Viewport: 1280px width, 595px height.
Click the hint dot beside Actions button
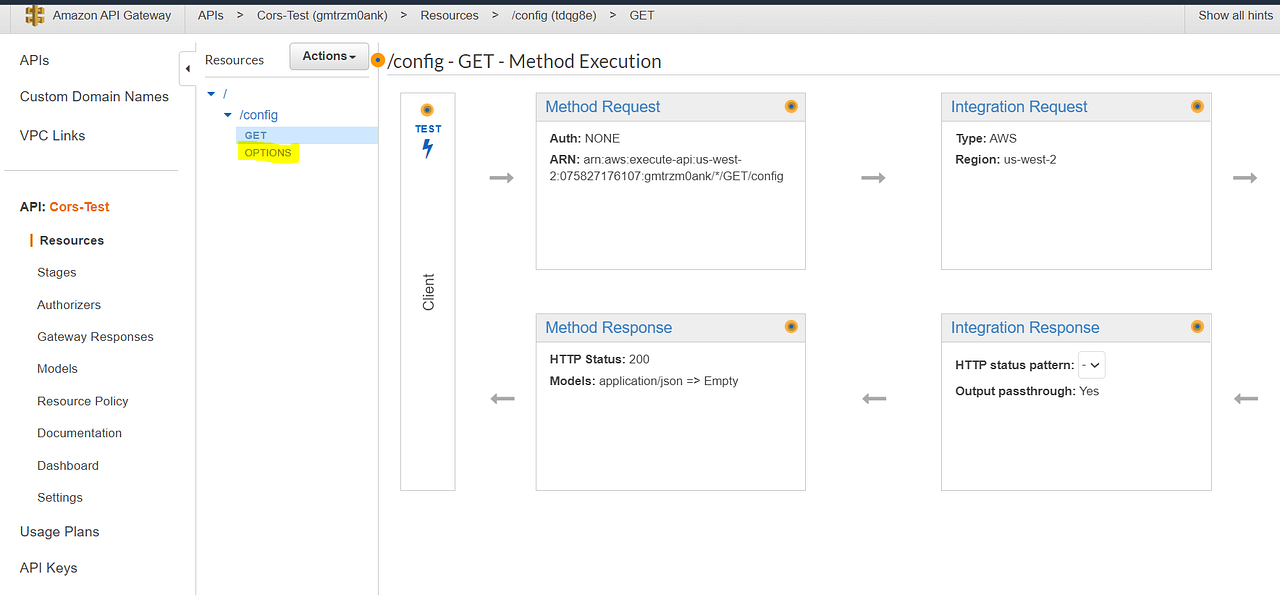pos(378,60)
